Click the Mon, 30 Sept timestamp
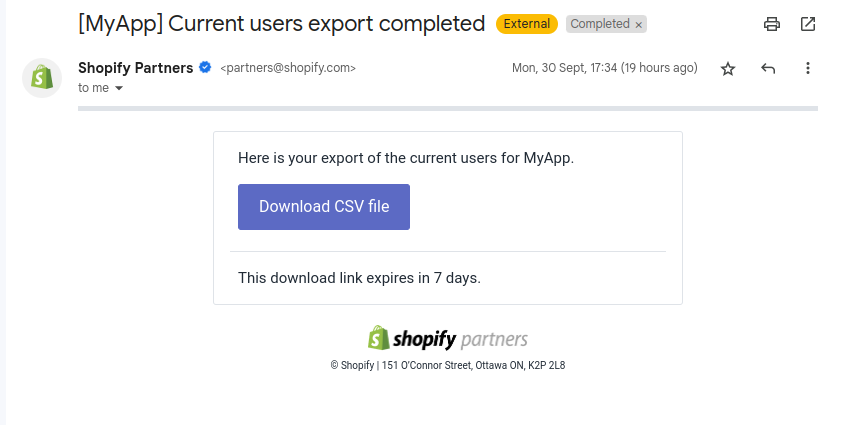The image size is (849, 425). coord(604,68)
